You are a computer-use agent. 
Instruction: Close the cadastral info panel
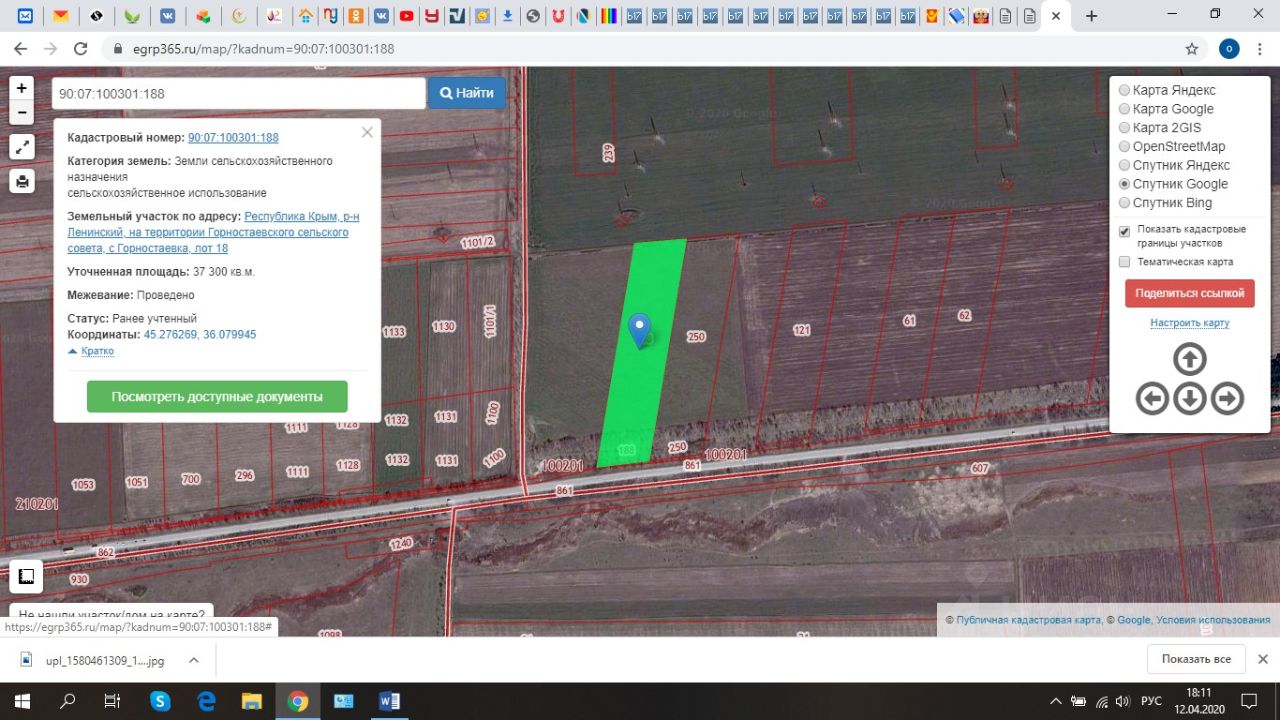point(367,132)
